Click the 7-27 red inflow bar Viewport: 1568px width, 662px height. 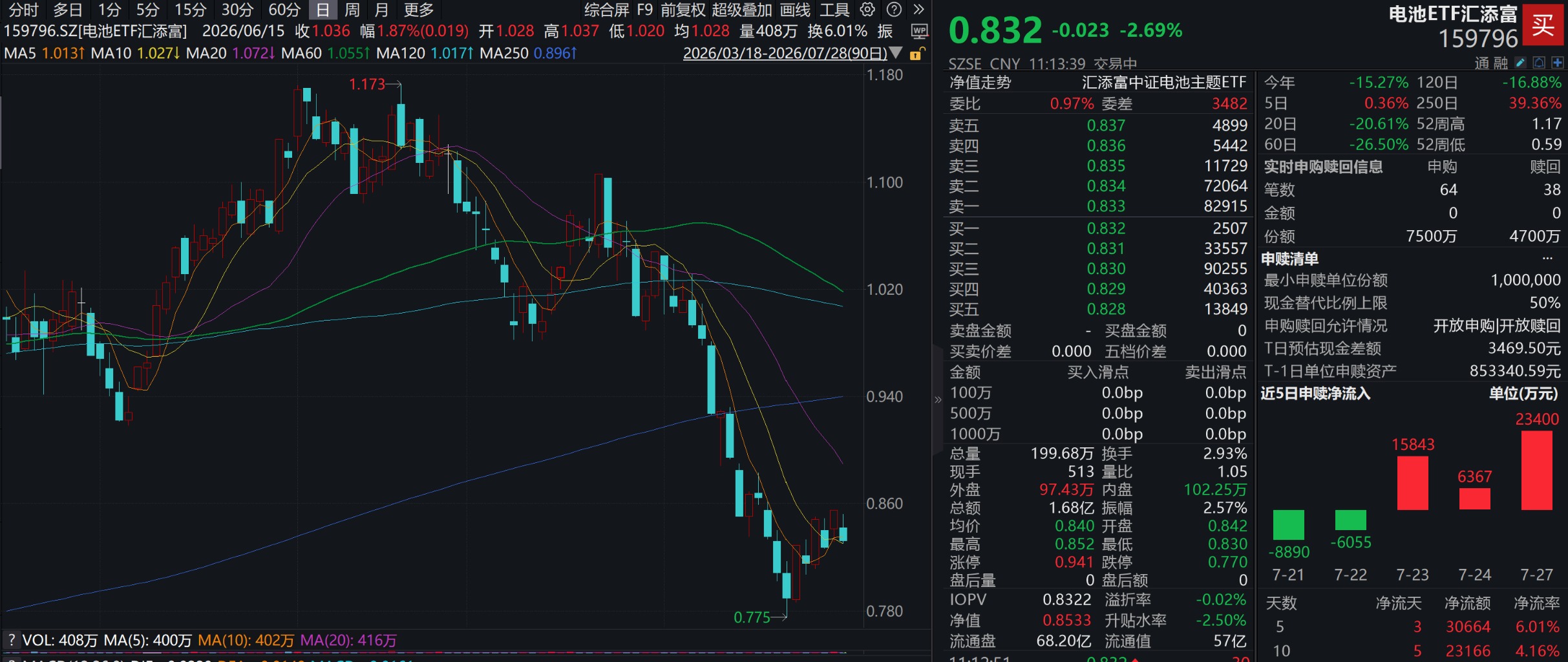pyautogui.click(x=1536, y=470)
